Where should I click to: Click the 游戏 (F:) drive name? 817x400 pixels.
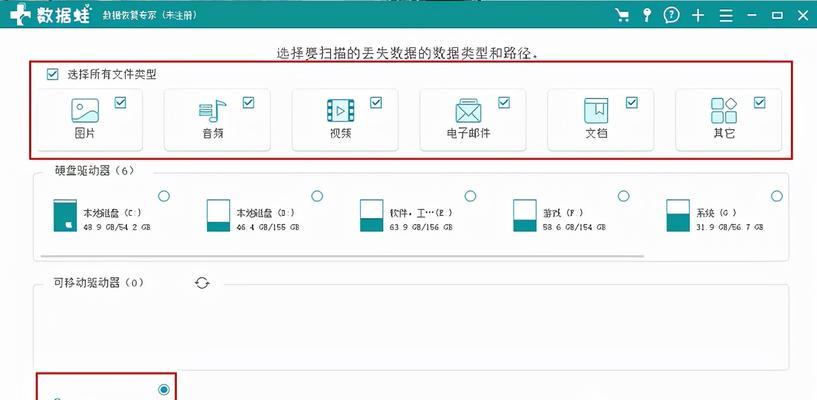tap(563, 213)
